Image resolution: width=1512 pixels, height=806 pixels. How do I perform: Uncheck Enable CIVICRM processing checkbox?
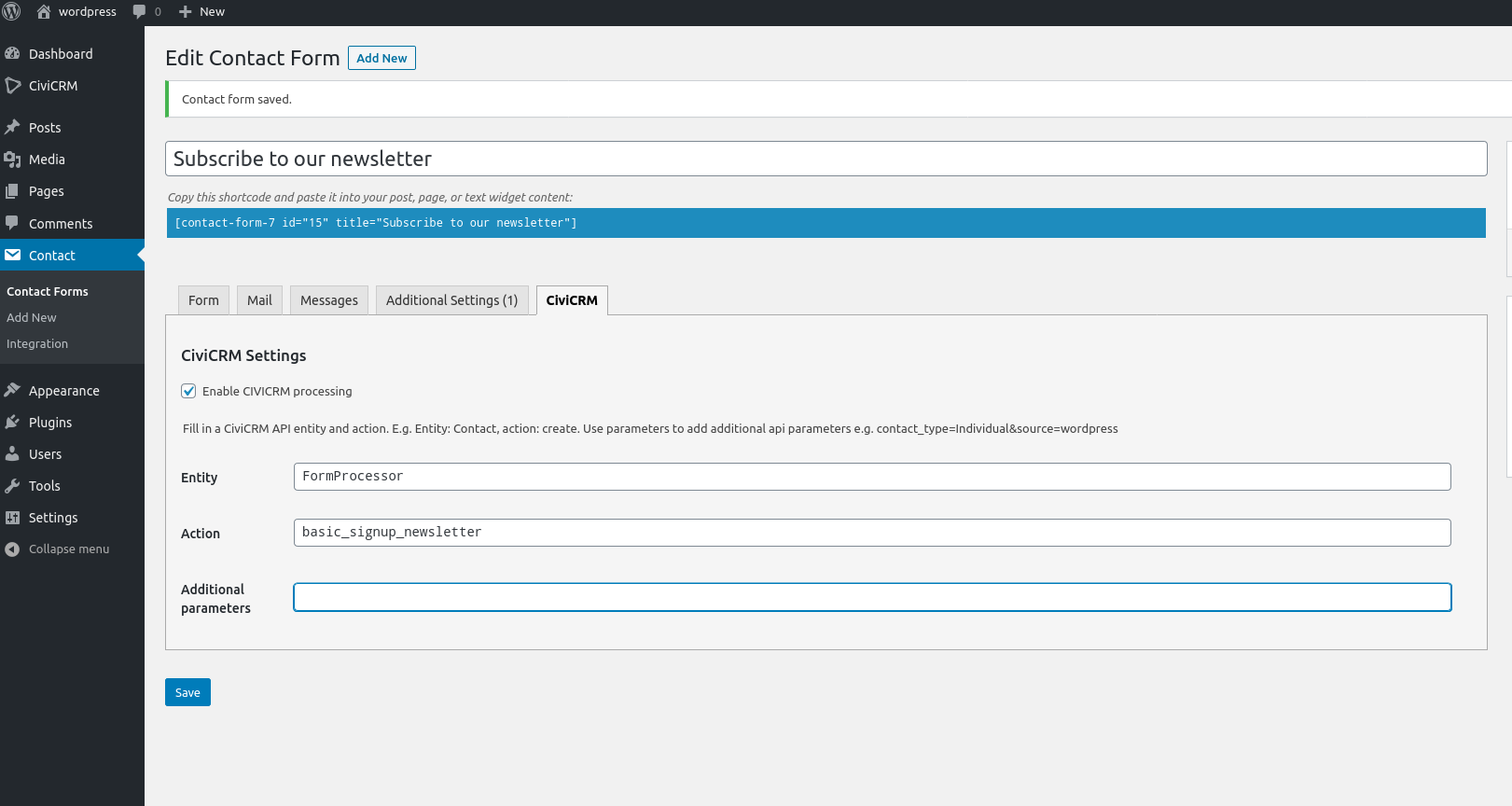188,391
